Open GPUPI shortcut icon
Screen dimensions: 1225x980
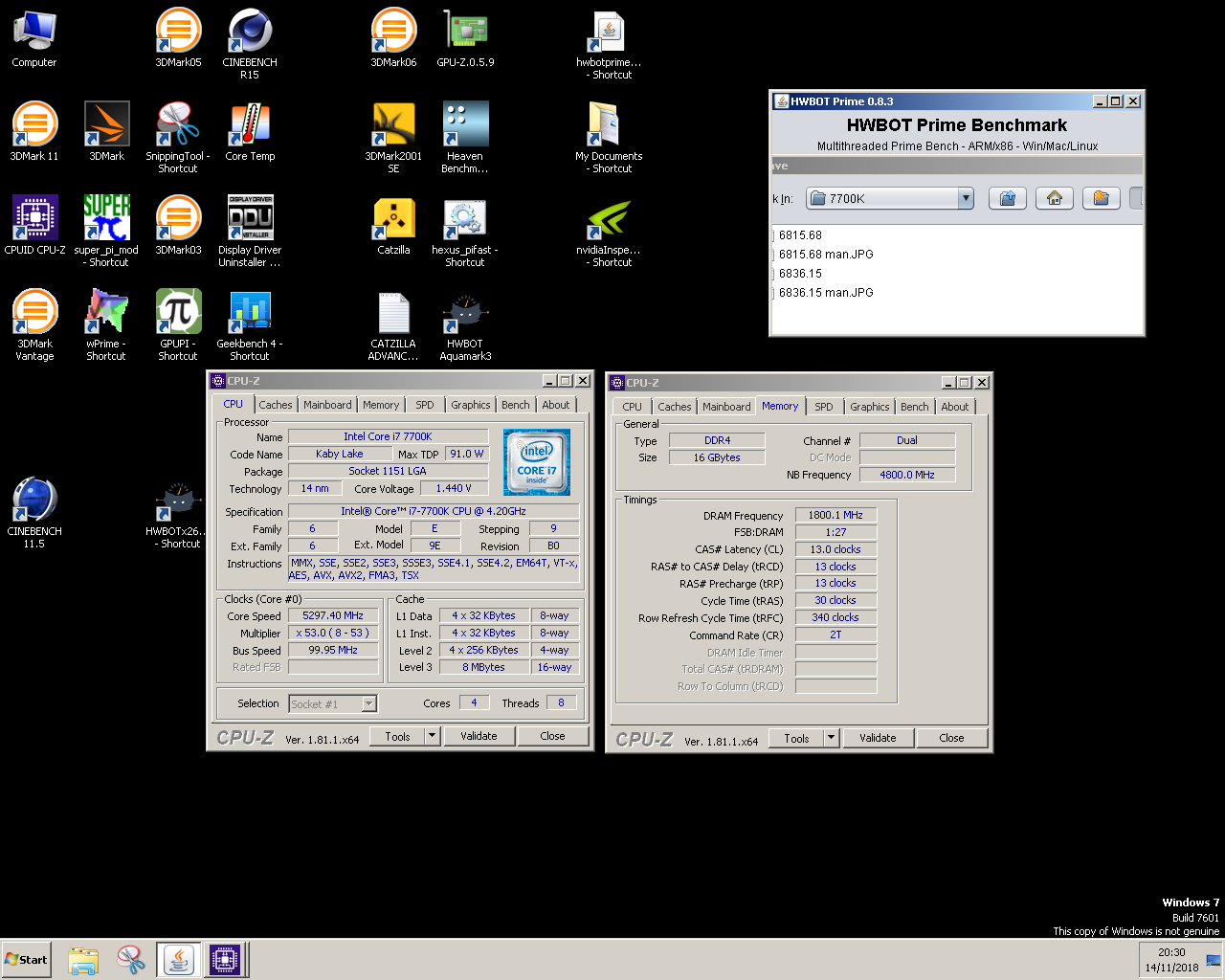pyautogui.click(x=178, y=325)
